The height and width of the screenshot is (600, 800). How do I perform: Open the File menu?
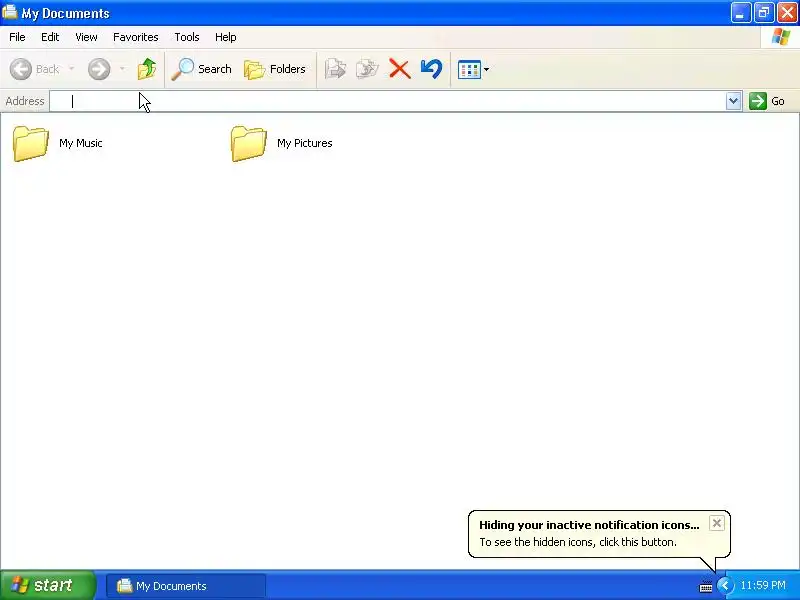pos(17,37)
